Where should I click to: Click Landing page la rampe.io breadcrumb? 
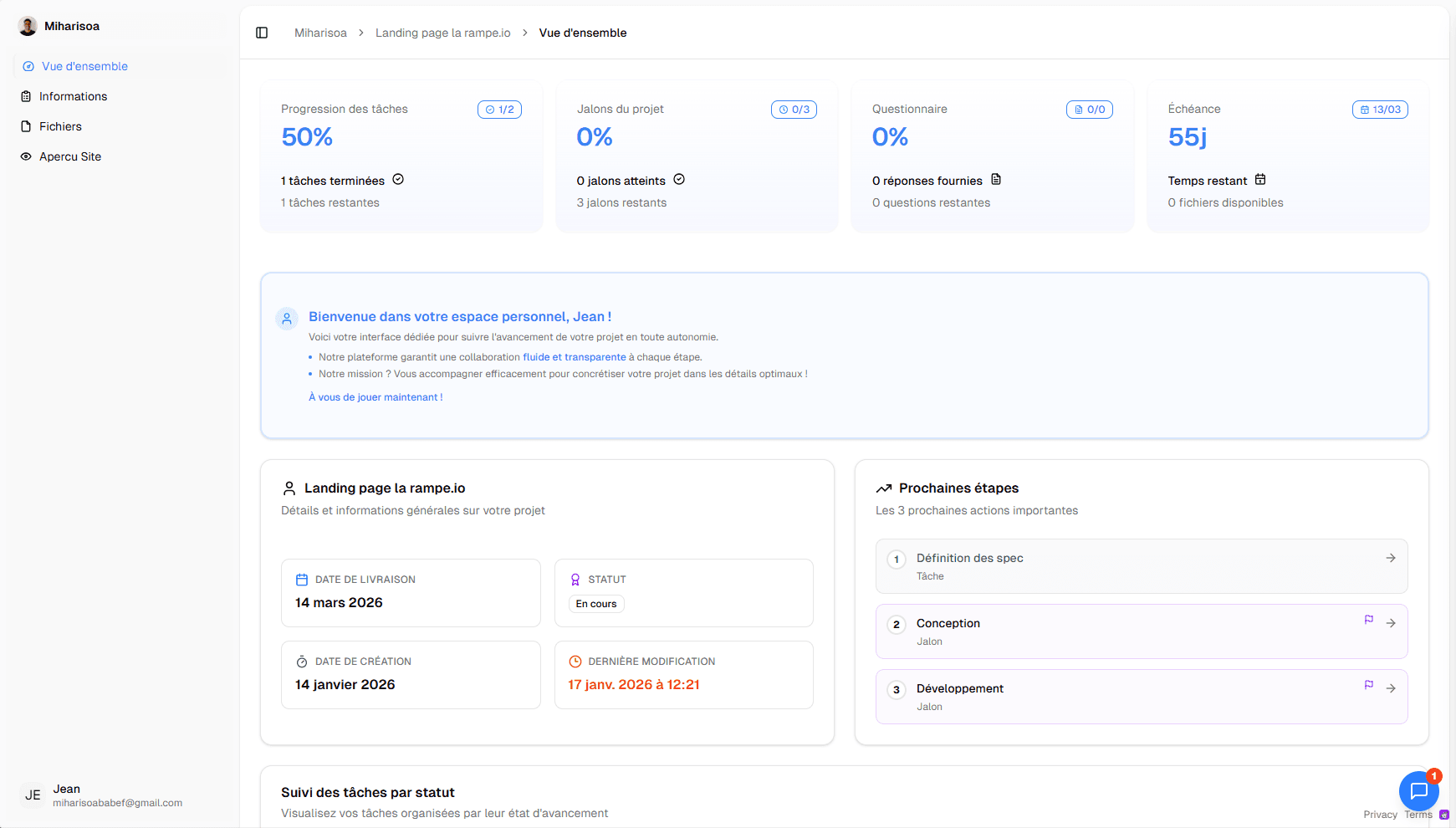(x=442, y=33)
